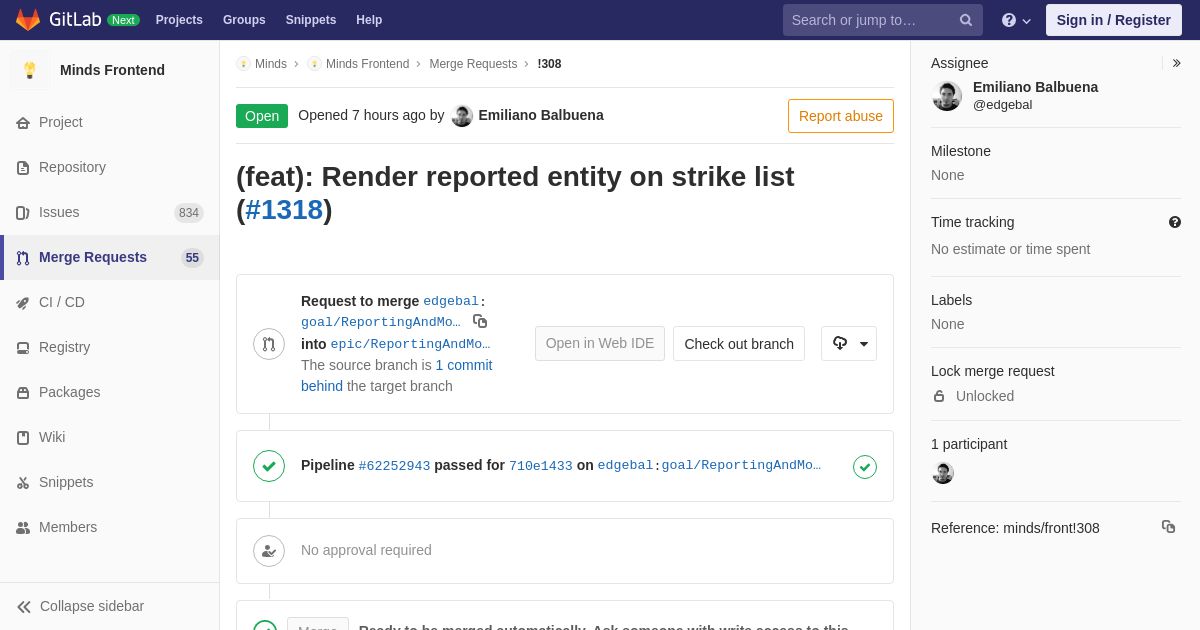This screenshot has width=1200, height=630.
Task: Collapse the right sidebar with double chevron
Action: click(1176, 63)
